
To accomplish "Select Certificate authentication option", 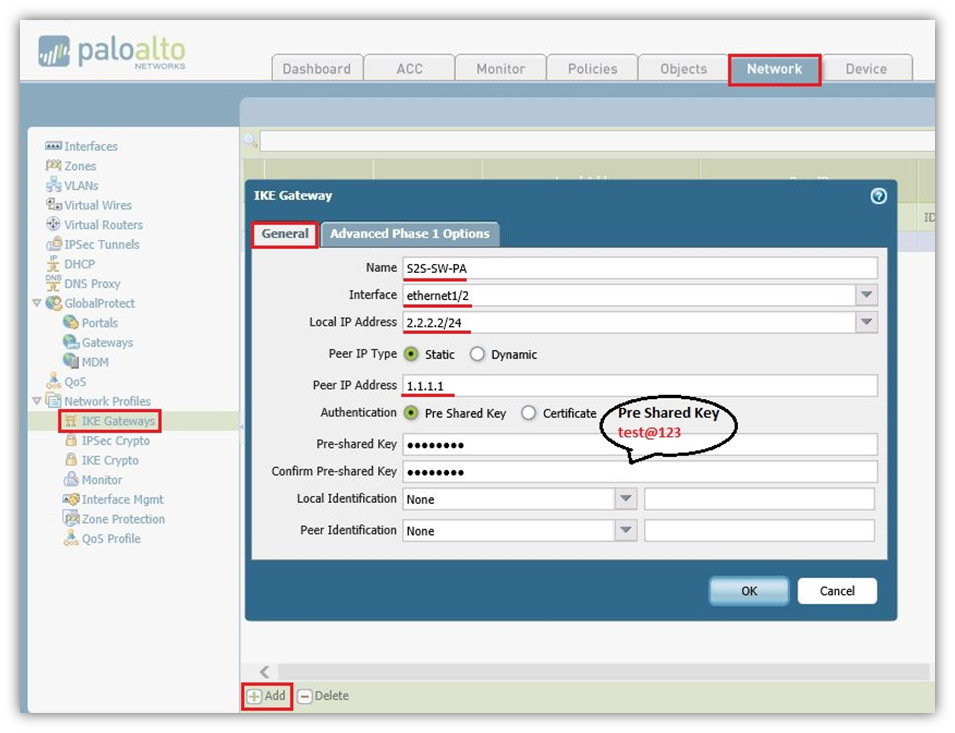I will 529,413.
